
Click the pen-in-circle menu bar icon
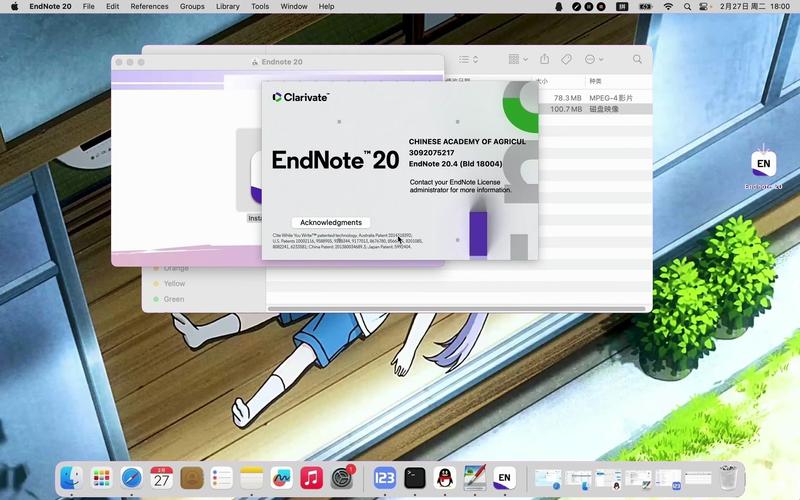pos(576,7)
